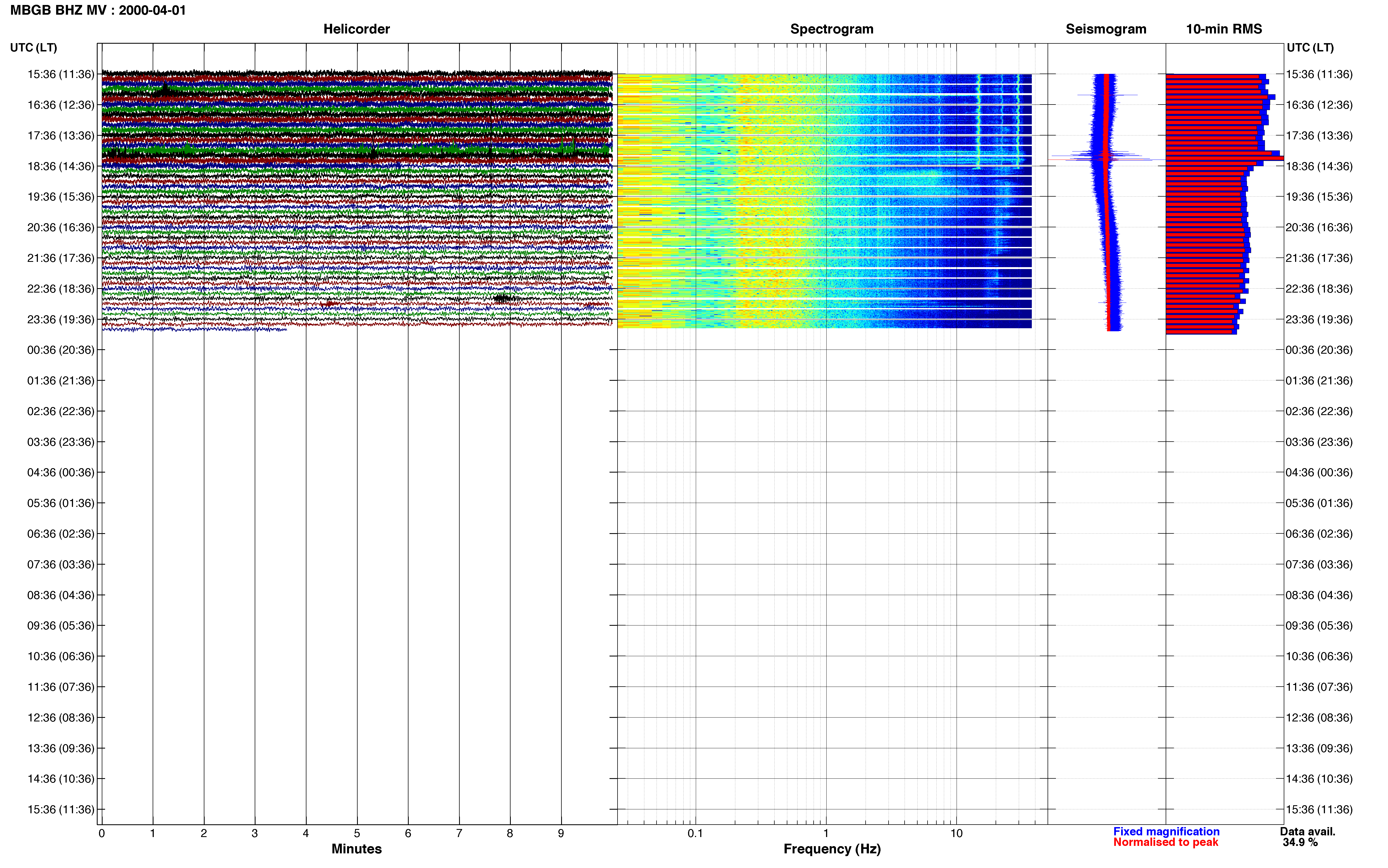
Task: Click the left 07:36 (03:36) time label
Action: tap(61, 564)
